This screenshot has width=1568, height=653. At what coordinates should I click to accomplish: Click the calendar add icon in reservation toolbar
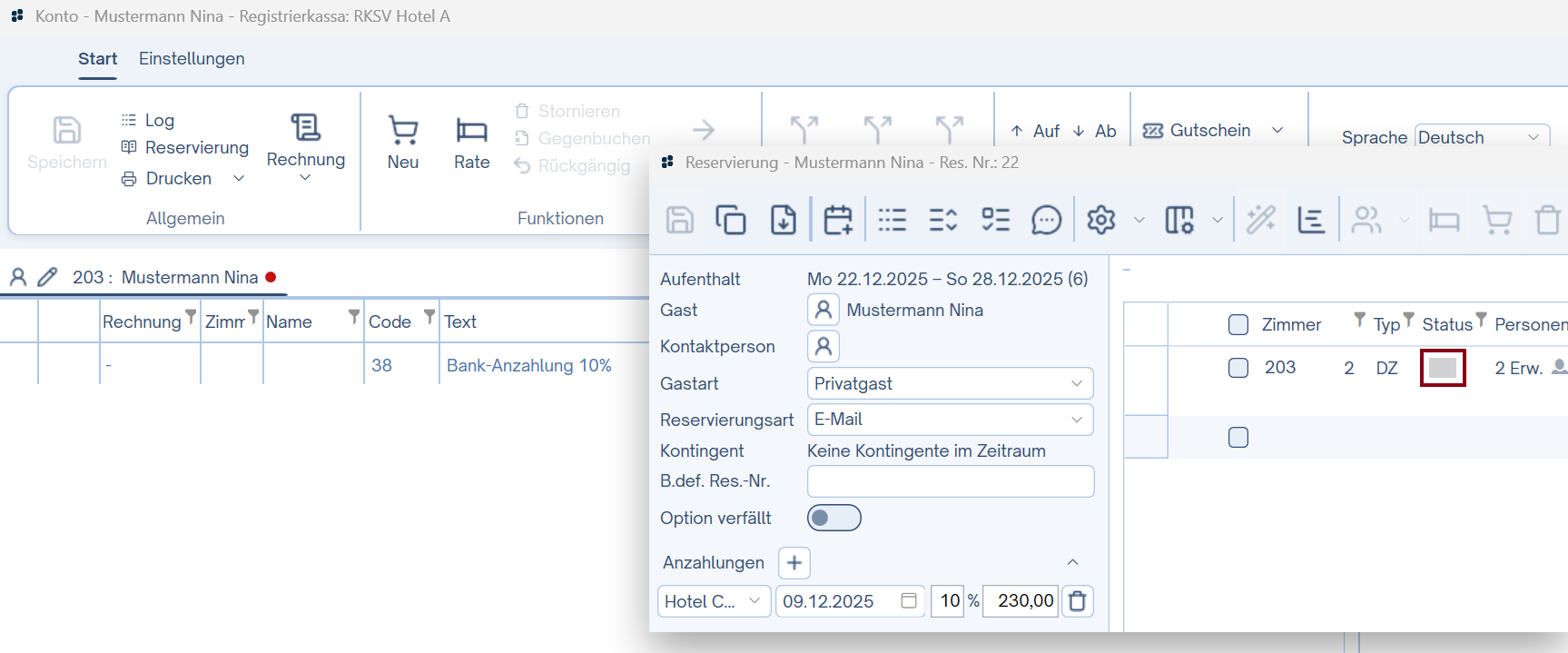point(837,220)
